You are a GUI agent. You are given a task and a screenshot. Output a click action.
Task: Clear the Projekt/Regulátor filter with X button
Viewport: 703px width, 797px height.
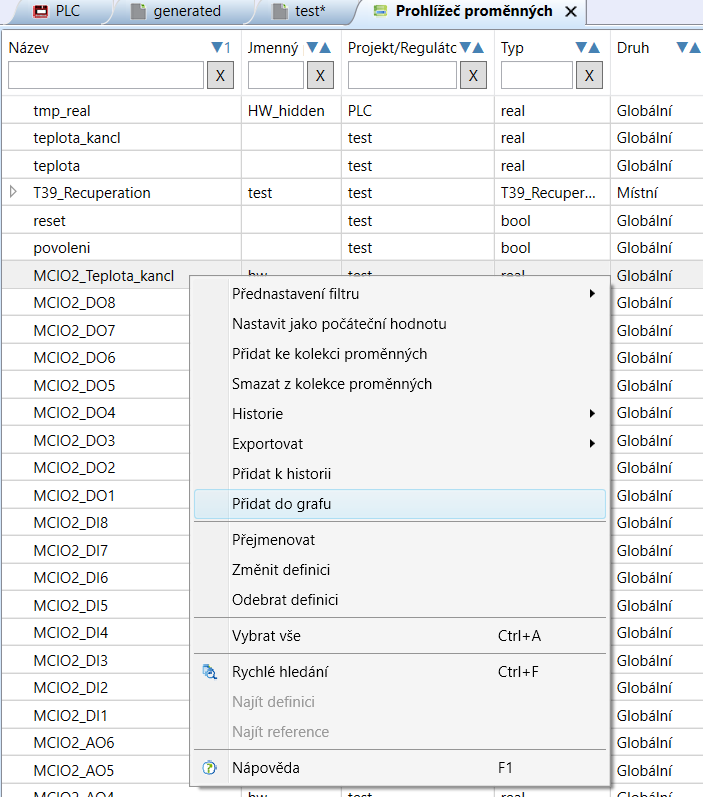coord(473,76)
